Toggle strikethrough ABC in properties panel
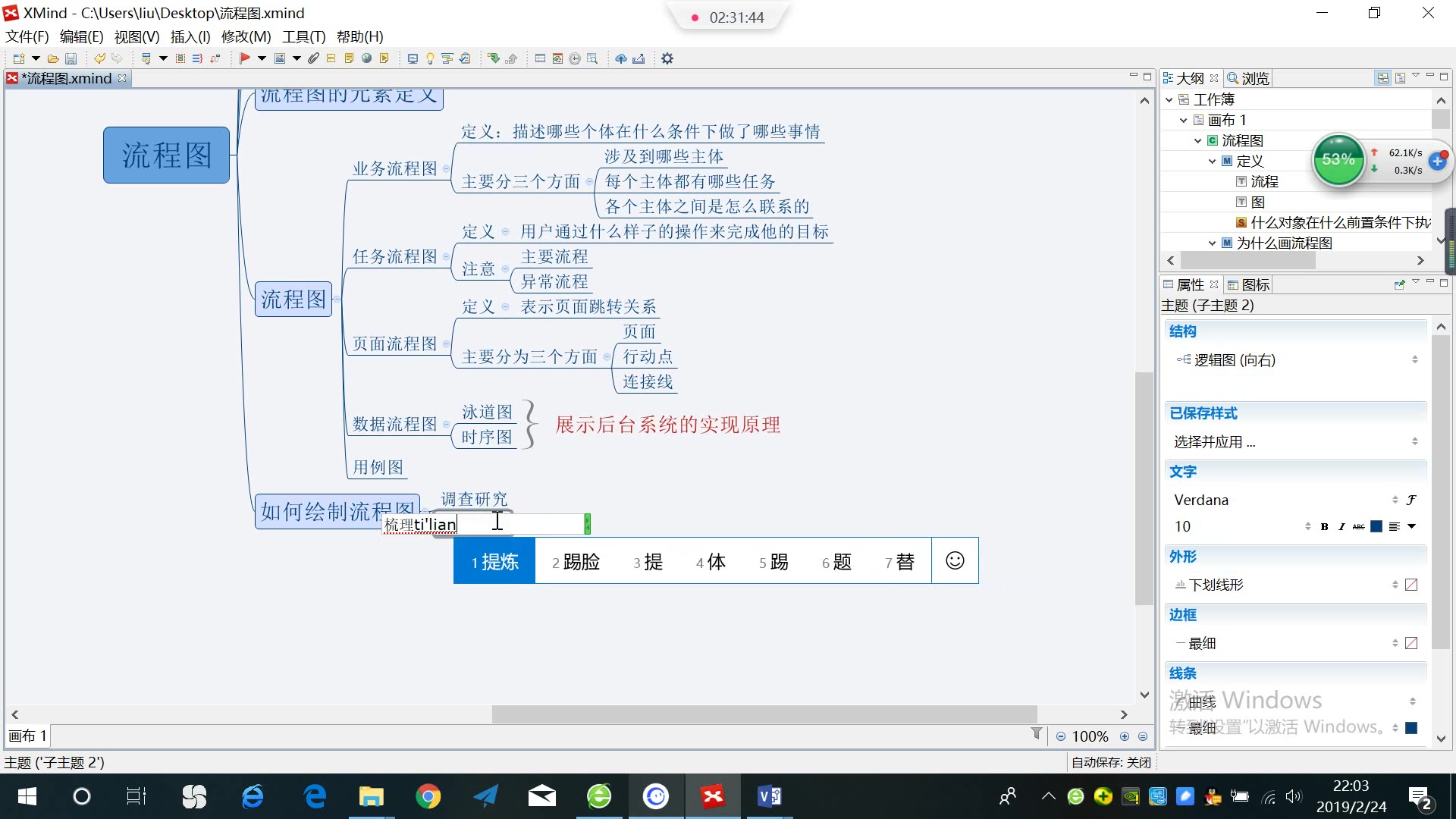Viewport: 1456px width, 819px height. (1359, 526)
